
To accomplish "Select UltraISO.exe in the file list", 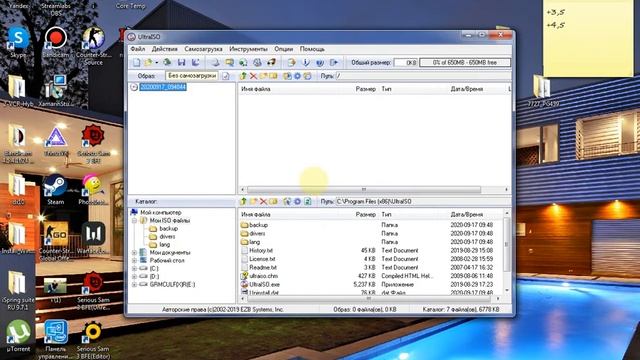I will point(264,284).
